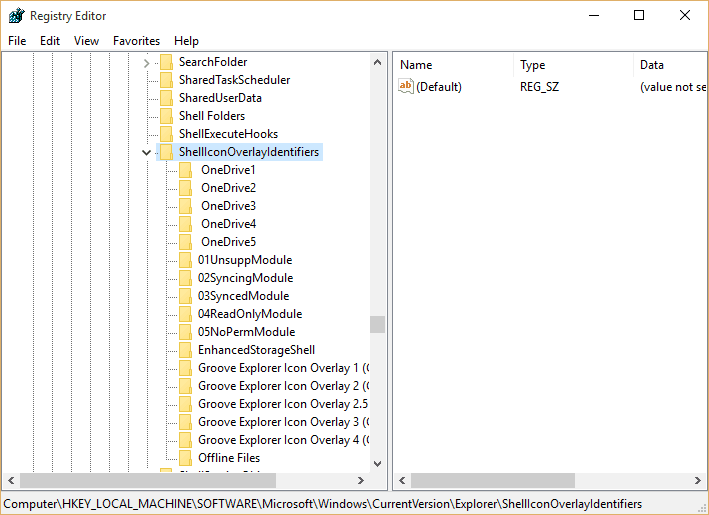Screen dimensions: 709x515
Task: Expand the SearchFolder key
Action: 147,63
